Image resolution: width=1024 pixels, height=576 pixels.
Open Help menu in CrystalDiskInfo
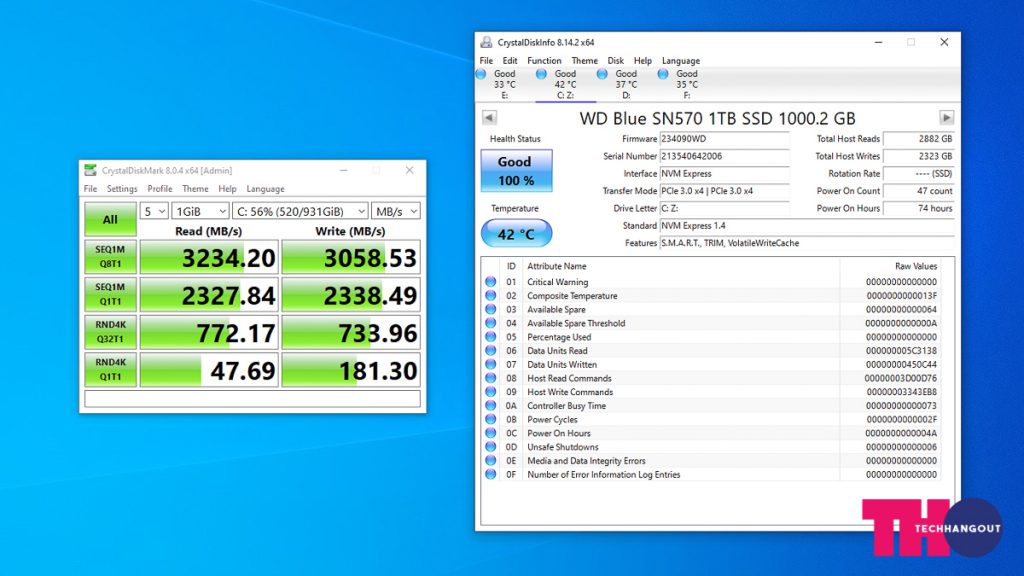pos(643,61)
